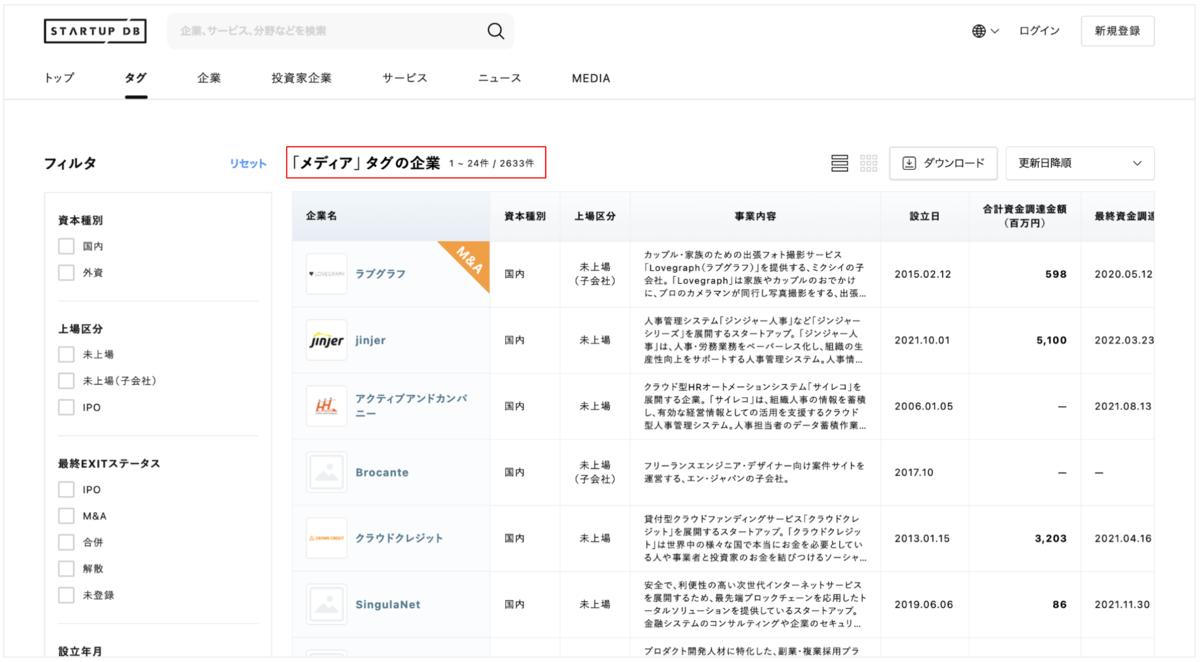Open the 投資家企業 tab
1200x662 pixels.
(x=301, y=78)
